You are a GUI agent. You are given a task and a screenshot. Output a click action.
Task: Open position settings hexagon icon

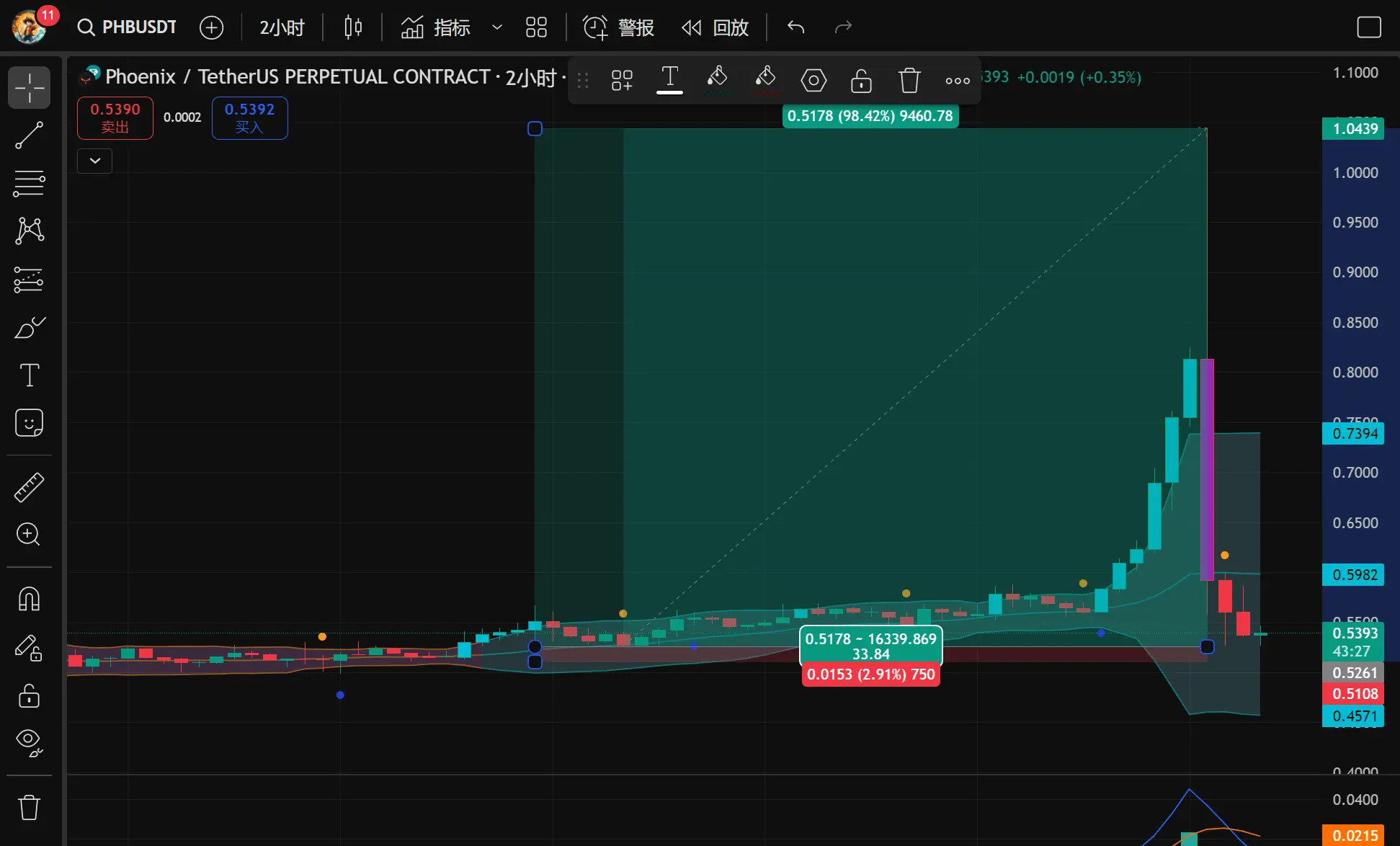tap(813, 80)
